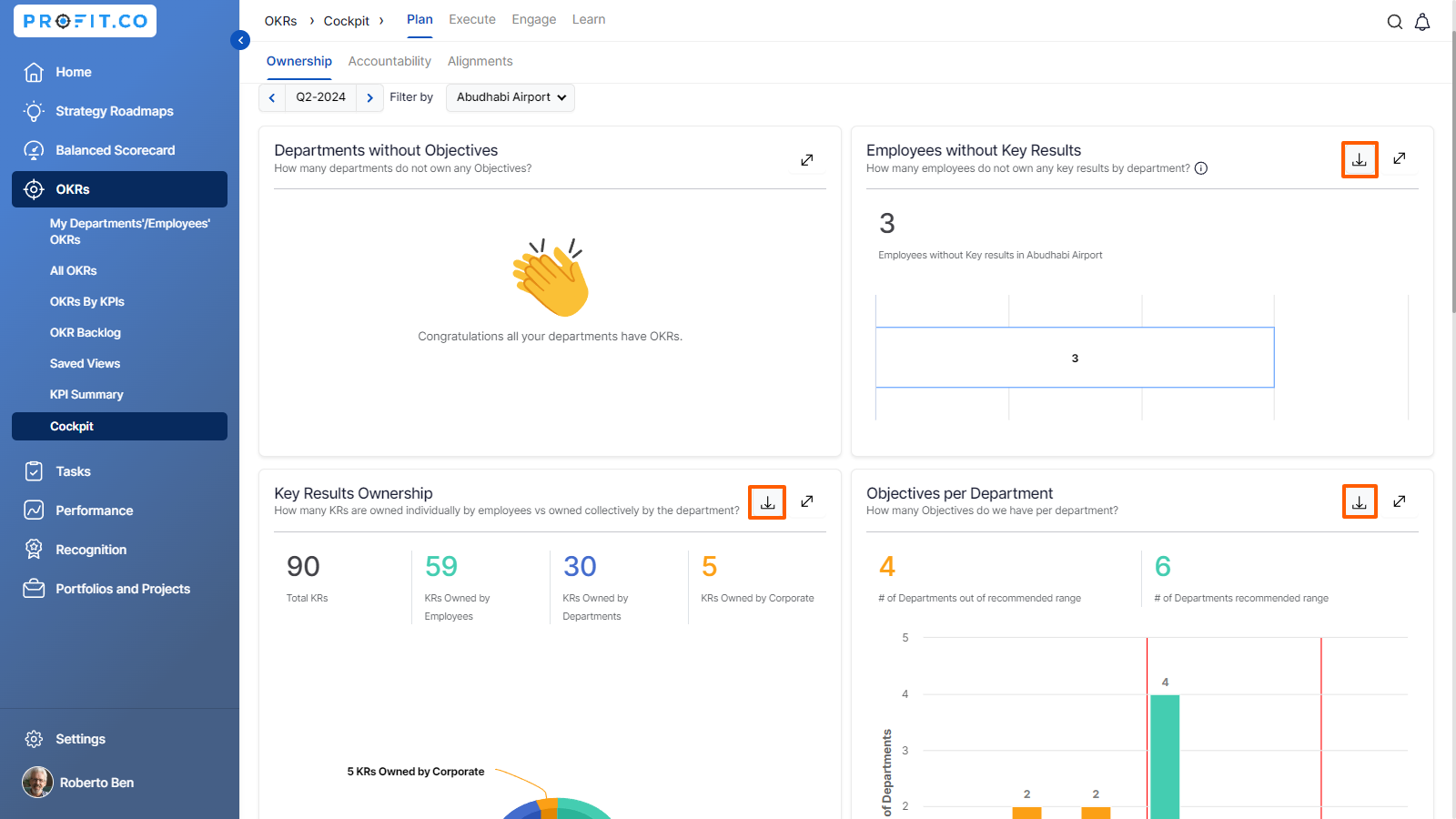Expand the Key Results Ownership widget
Viewport: 1456px width, 819px height.
tap(806, 501)
